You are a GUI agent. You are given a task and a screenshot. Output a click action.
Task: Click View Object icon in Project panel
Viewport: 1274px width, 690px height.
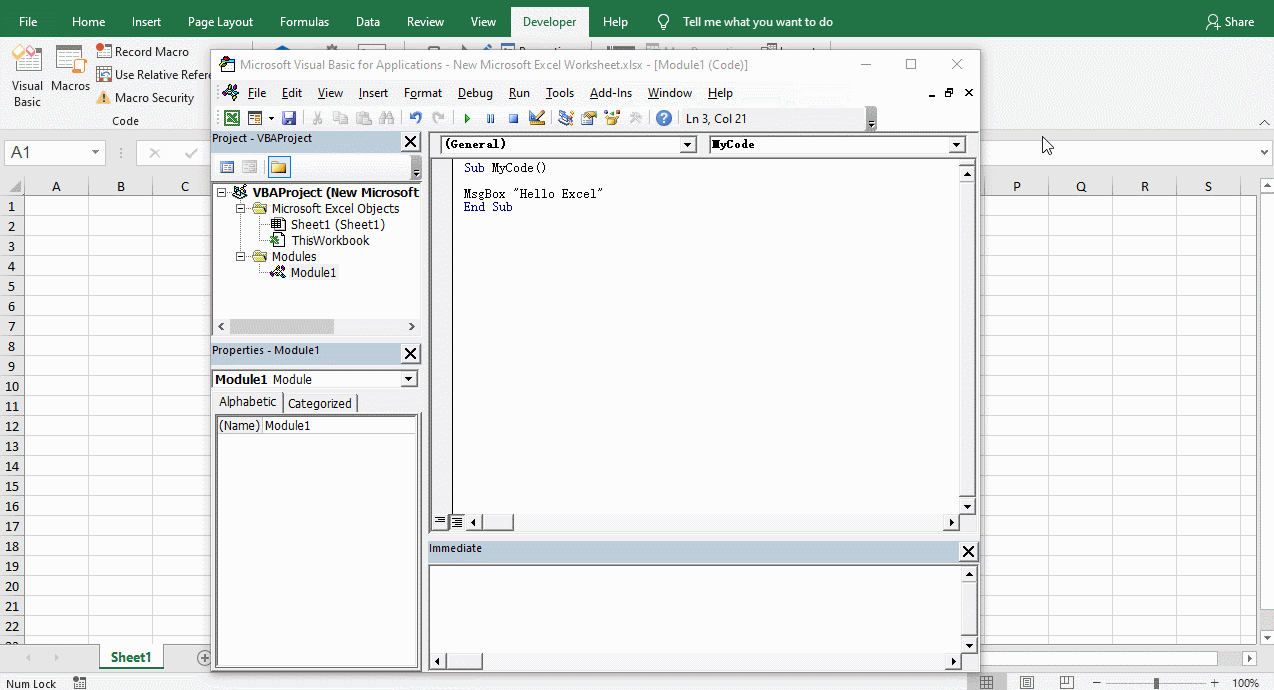click(x=250, y=167)
